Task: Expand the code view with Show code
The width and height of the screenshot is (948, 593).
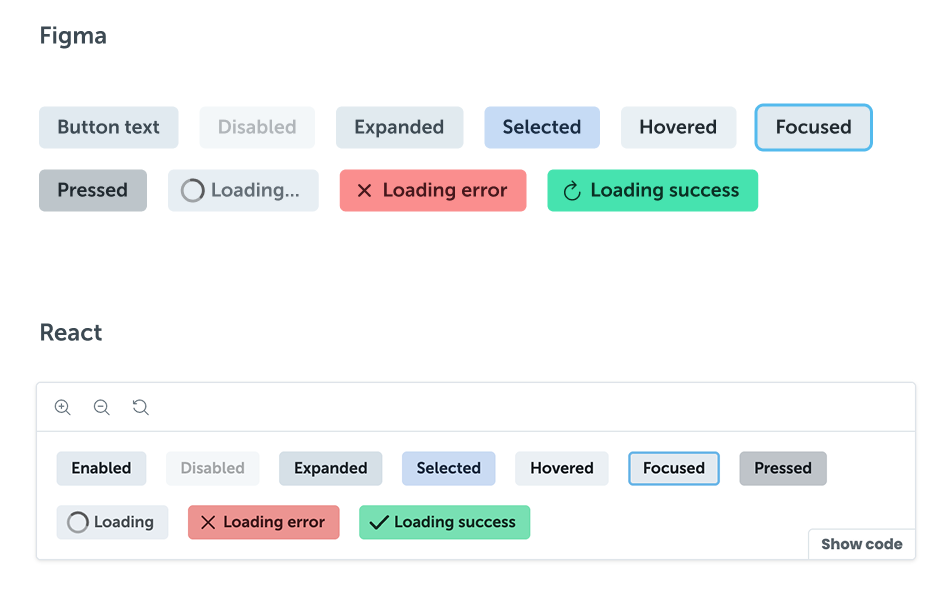Action: (861, 544)
